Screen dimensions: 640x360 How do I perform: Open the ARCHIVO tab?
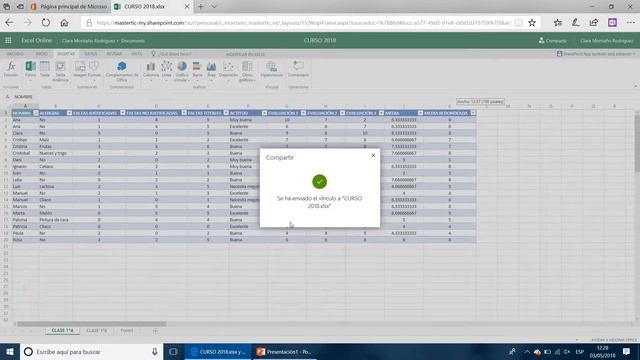15,54
